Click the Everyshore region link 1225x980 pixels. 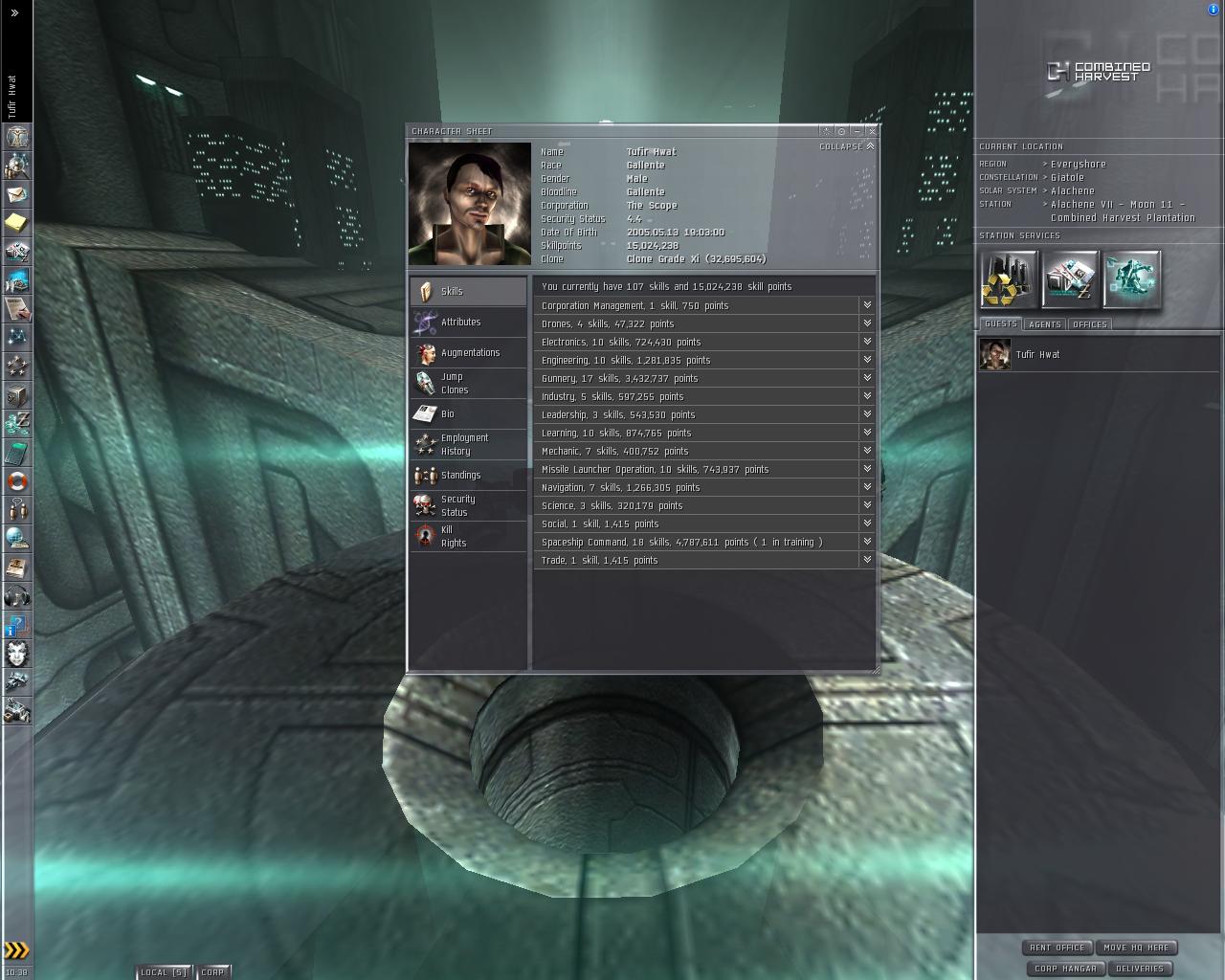point(1079,164)
